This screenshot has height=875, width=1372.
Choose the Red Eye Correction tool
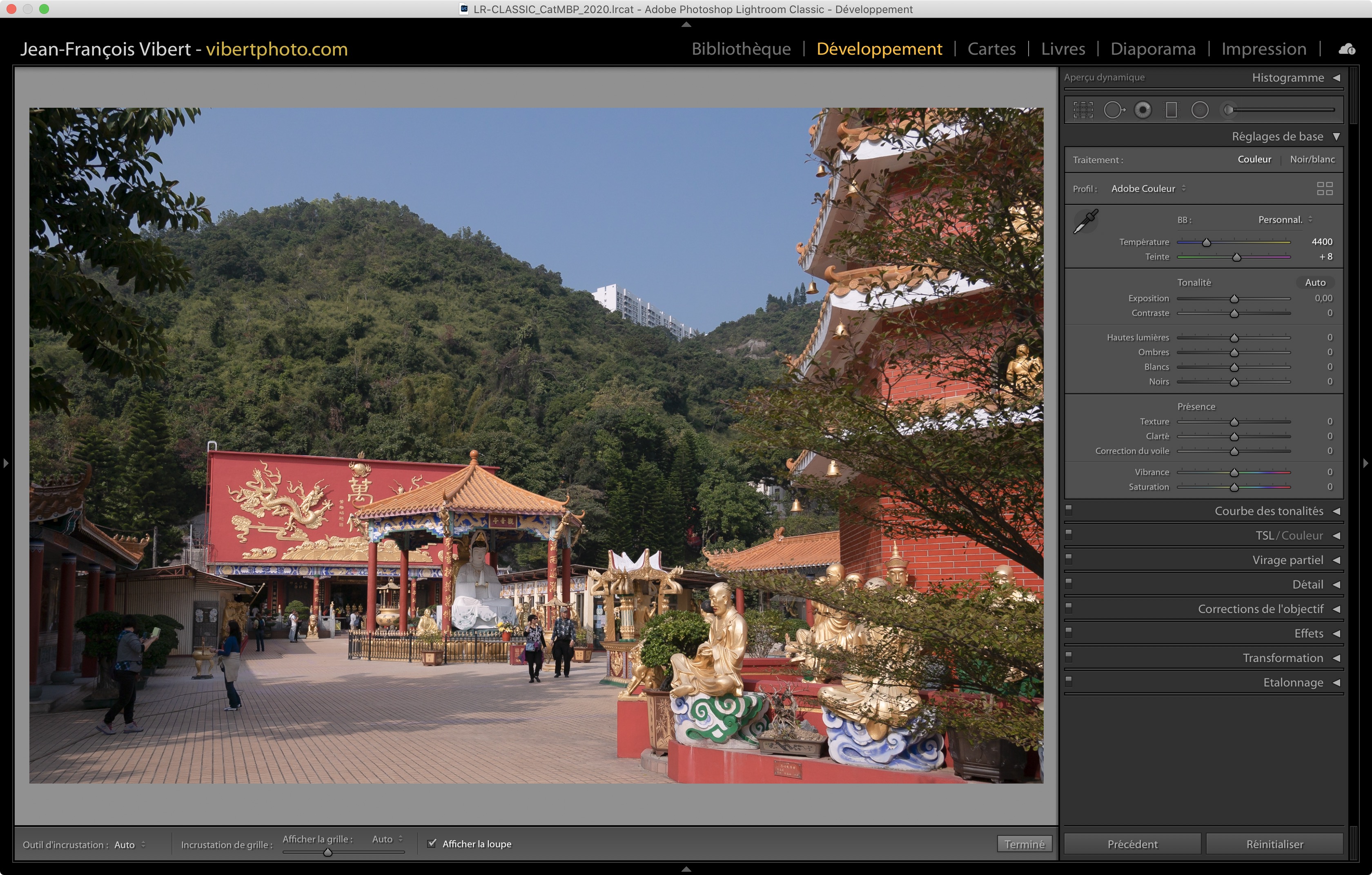[x=1143, y=110]
